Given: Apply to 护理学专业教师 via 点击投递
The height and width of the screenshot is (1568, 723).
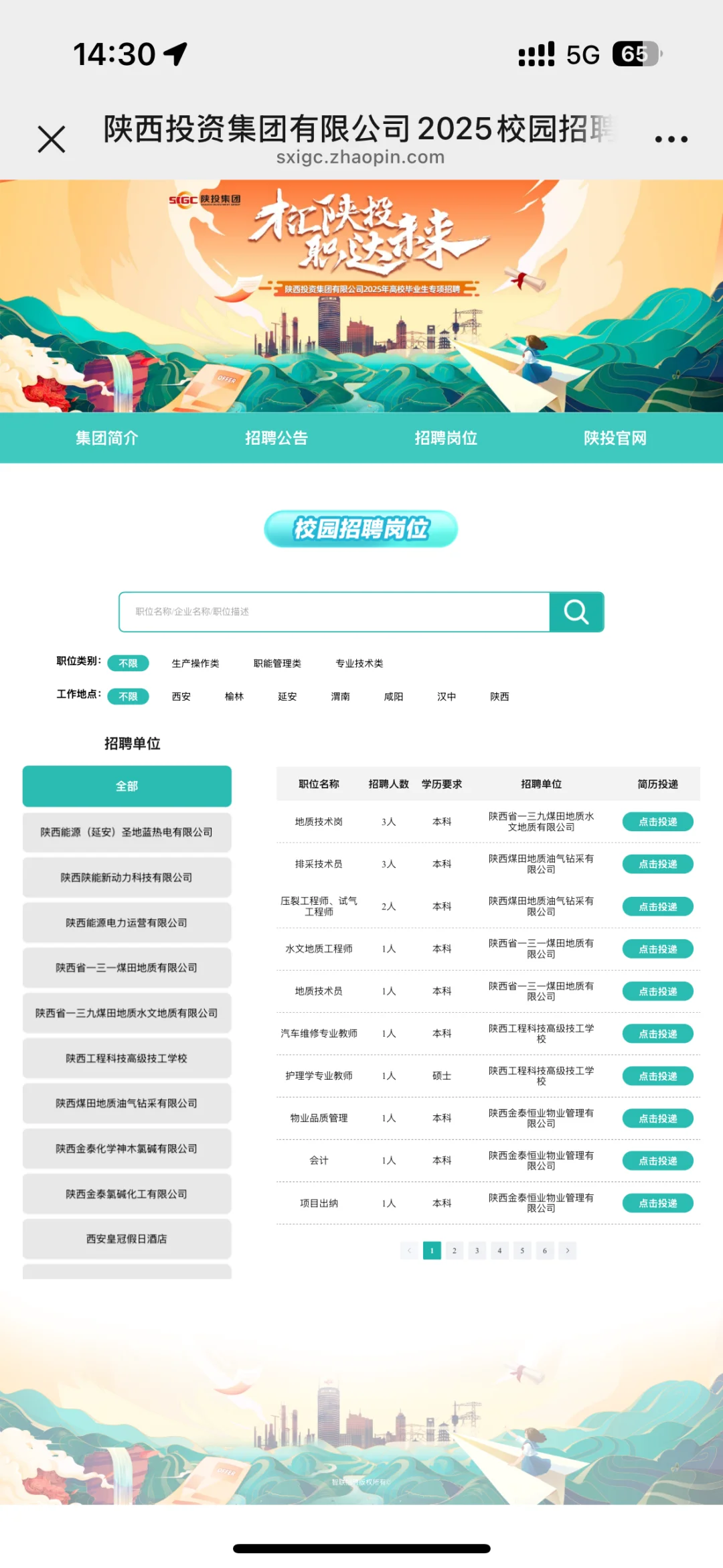Looking at the screenshot, I should [658, 1076].
